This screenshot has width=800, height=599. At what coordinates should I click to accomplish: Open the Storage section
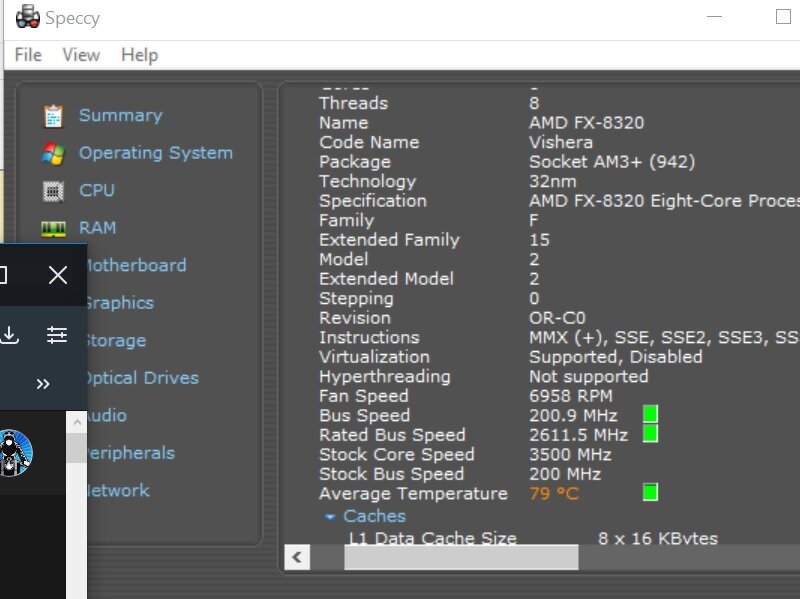[116, 340]
